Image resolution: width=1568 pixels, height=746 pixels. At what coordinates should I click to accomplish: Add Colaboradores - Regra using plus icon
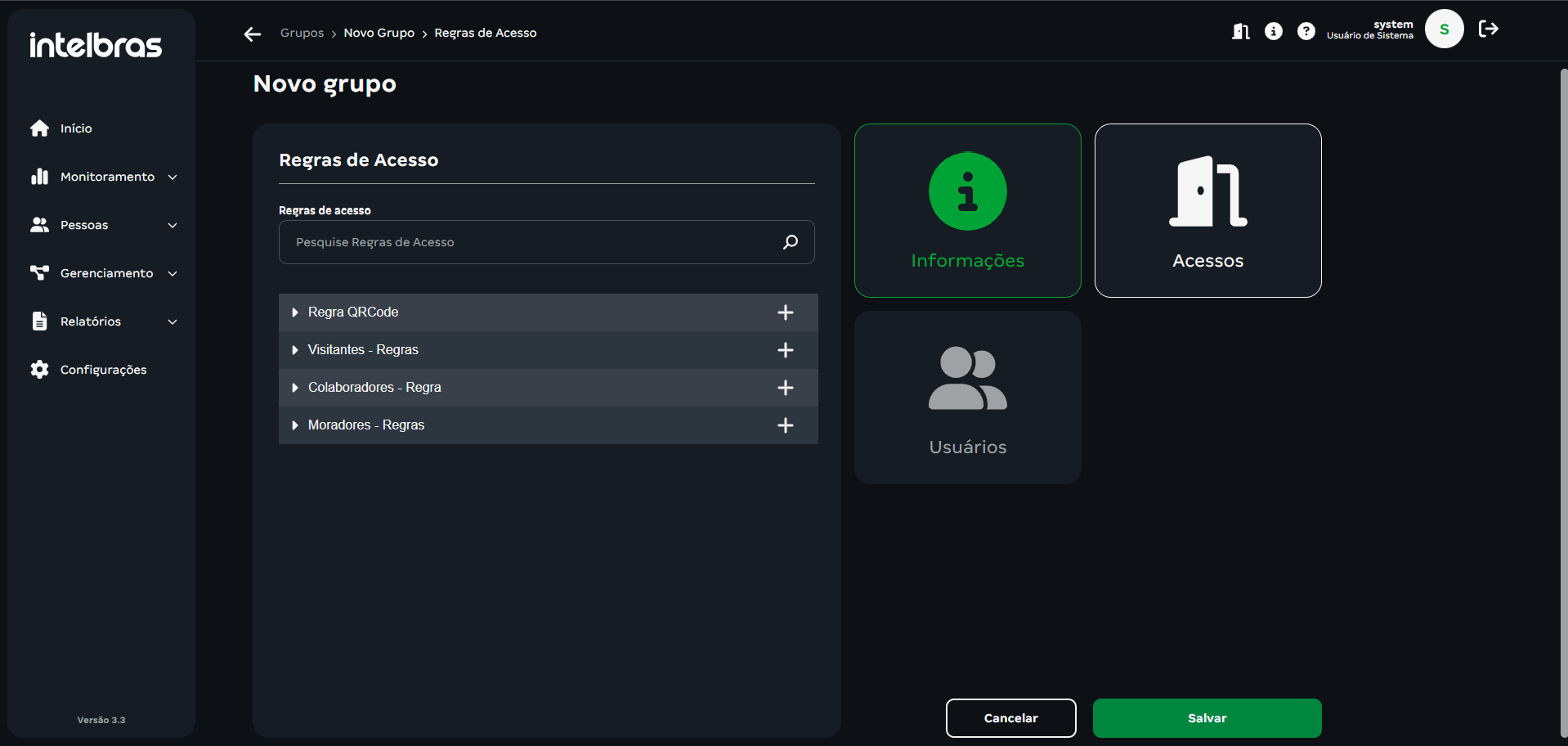click(785, 388)
